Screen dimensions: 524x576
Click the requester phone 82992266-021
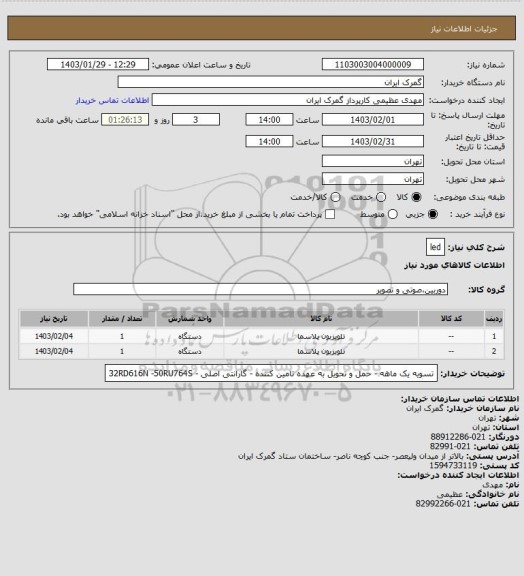(443, 504)
